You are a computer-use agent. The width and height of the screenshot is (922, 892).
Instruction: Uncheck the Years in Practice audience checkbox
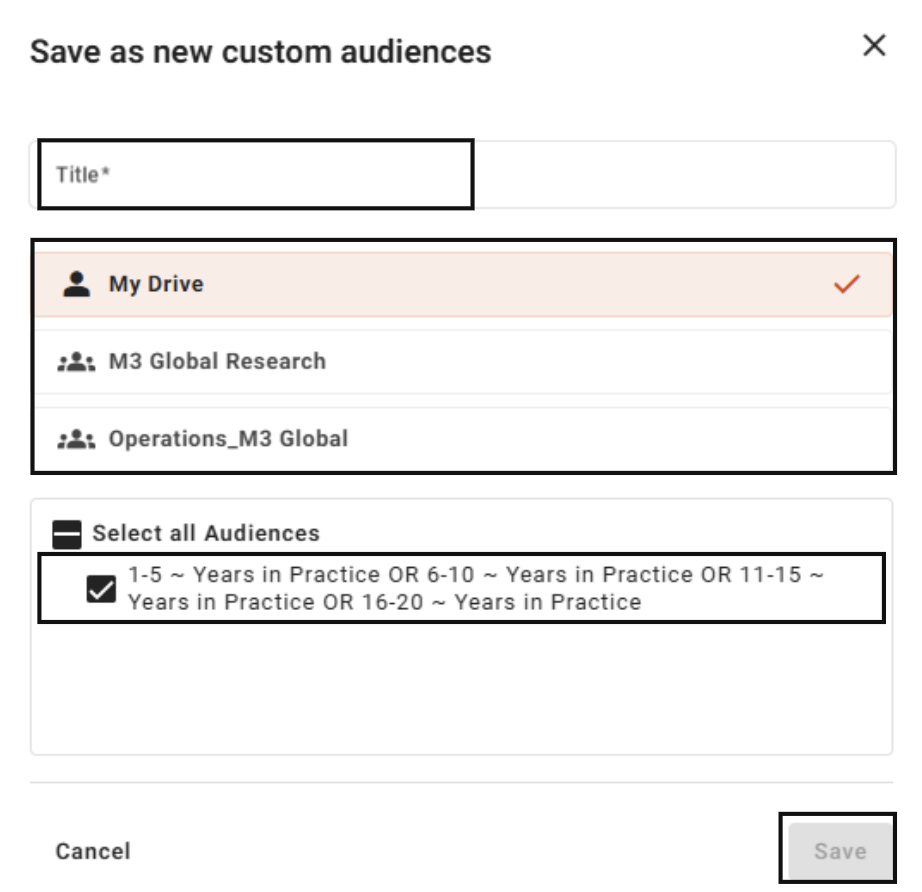(x=101, y=589)
